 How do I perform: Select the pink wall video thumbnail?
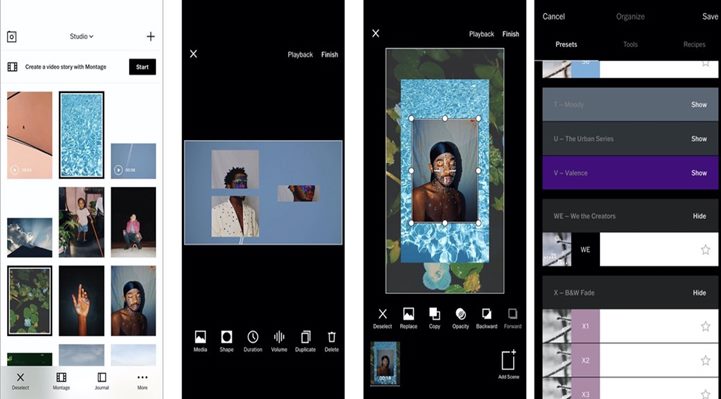[x=30, y=135]
